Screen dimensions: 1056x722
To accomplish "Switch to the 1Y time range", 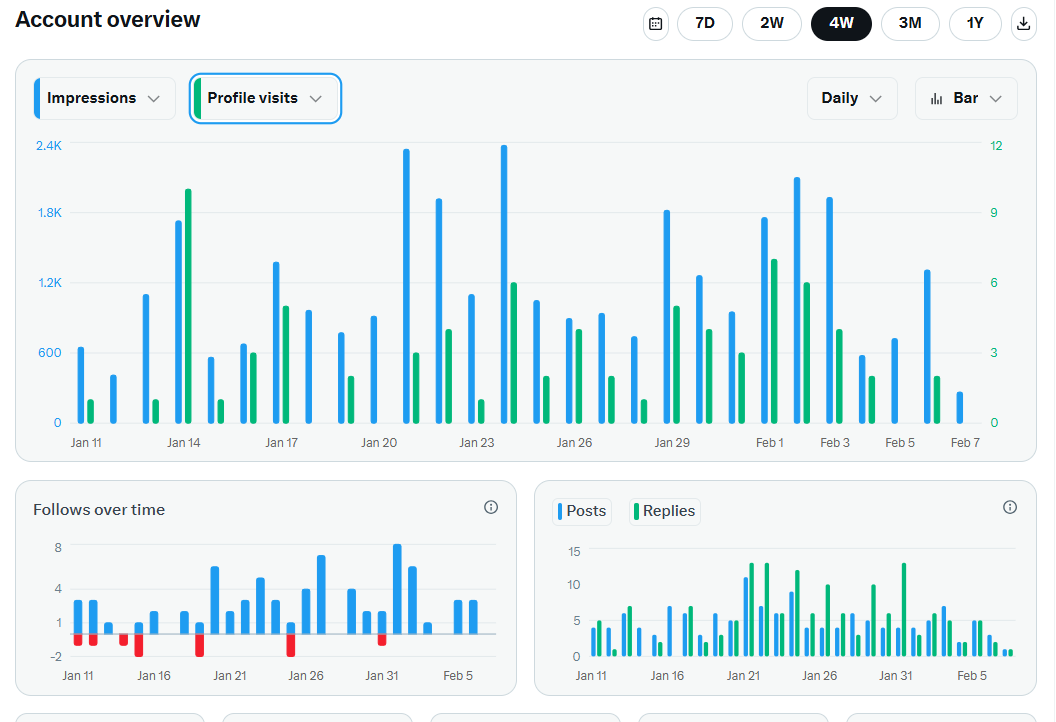I will point(975,24).
